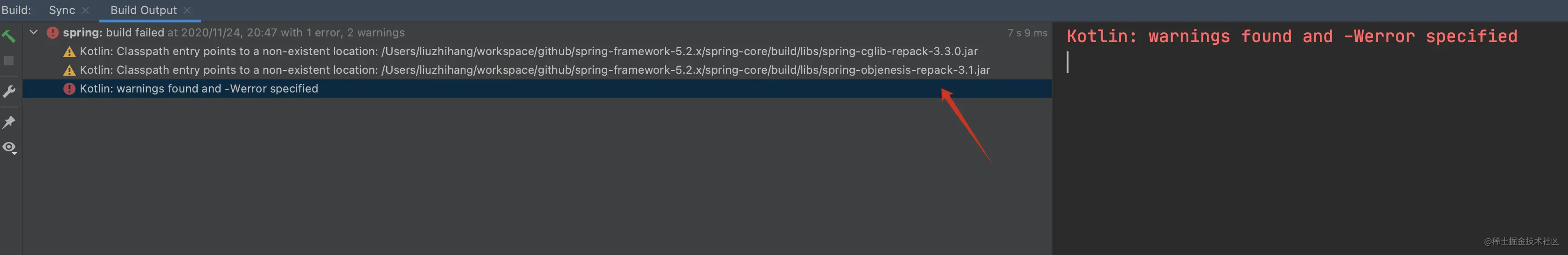
Task: Close the Sync tab
Action: tap(85, 10)
